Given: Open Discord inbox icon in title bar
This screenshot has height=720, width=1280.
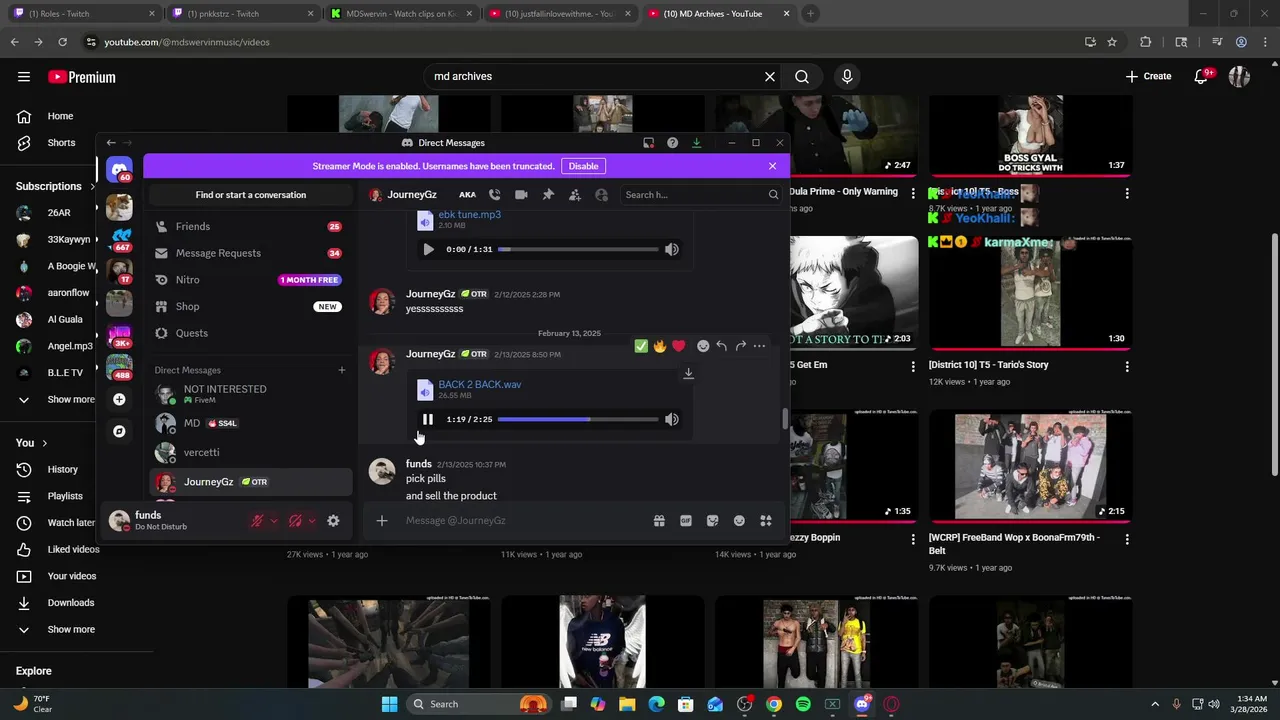Looking at the screenshot, I should pyautogui.click(x=648, y=143).
